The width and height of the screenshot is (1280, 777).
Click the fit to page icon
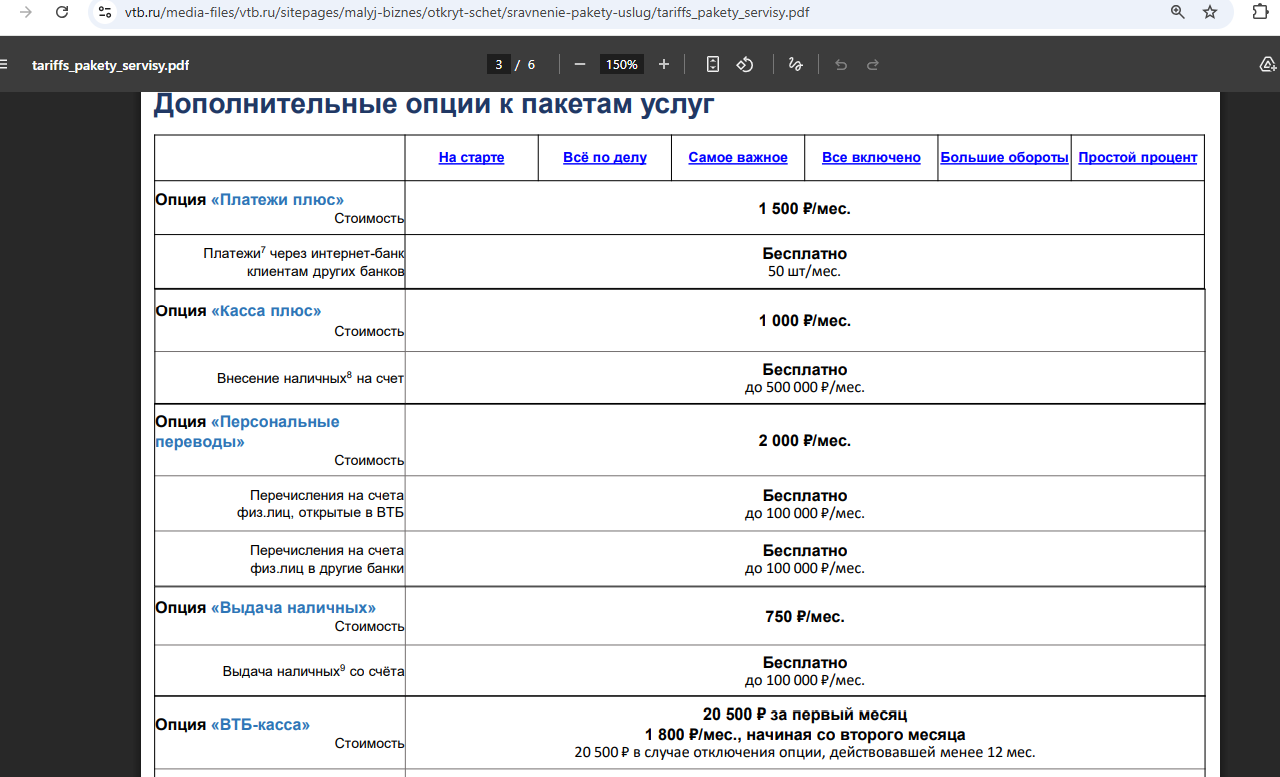coord(713,64)
